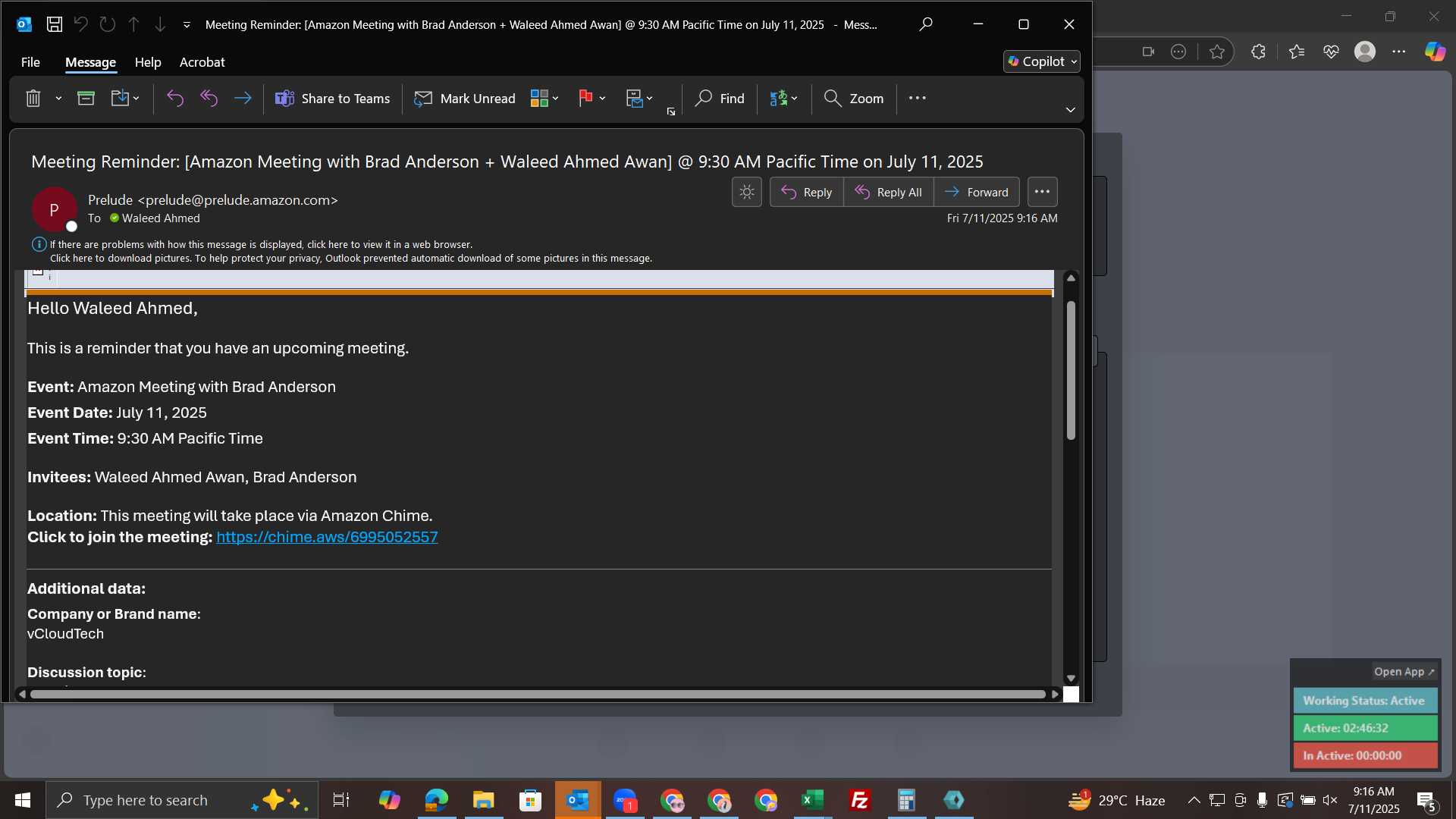Go to previous item with up arrow
1456x819 pixels.
(x=133, y=24)
